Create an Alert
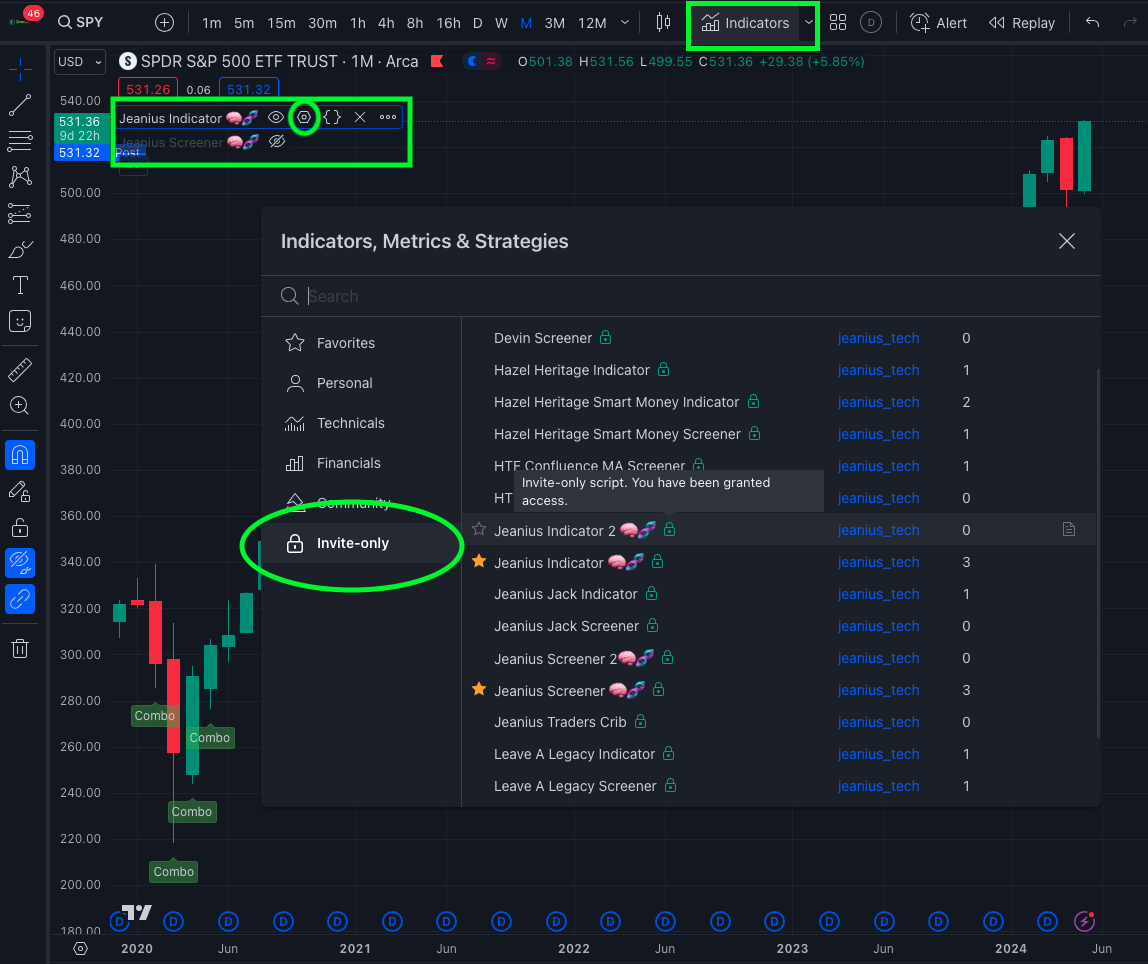 [938, 23]
